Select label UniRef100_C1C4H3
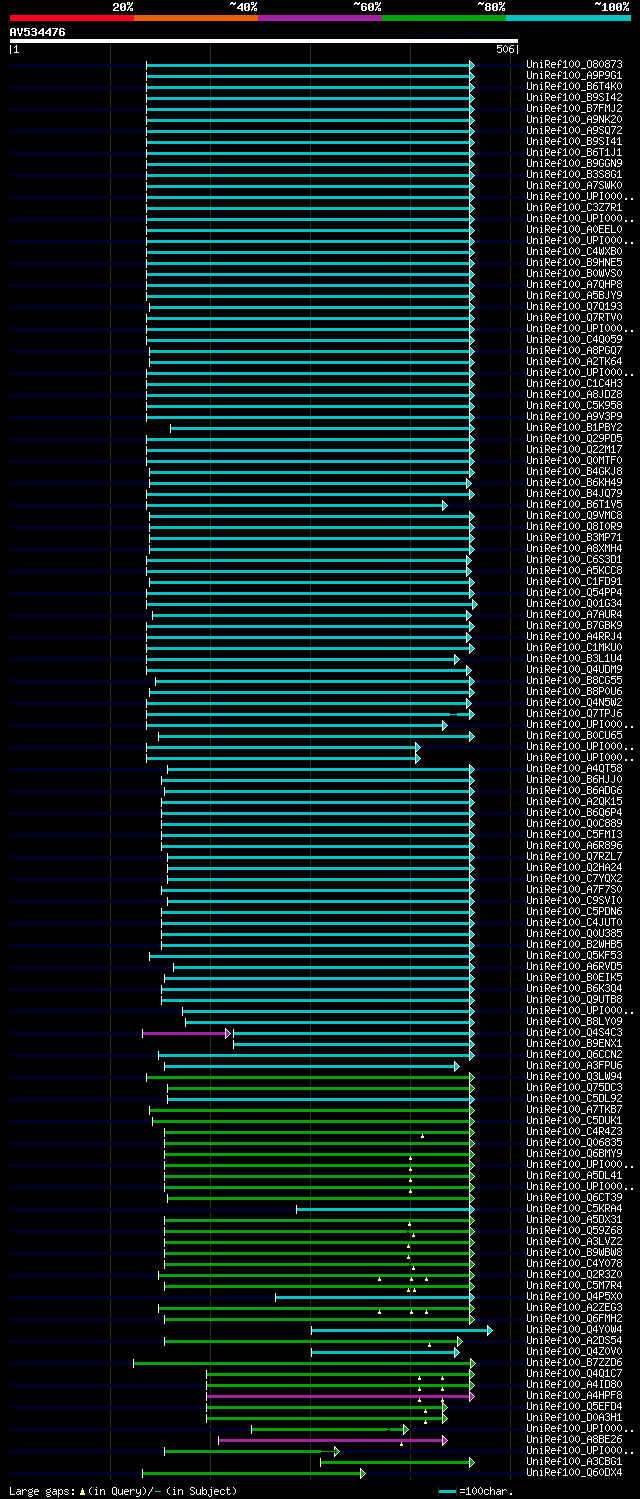 coord(574,384)
